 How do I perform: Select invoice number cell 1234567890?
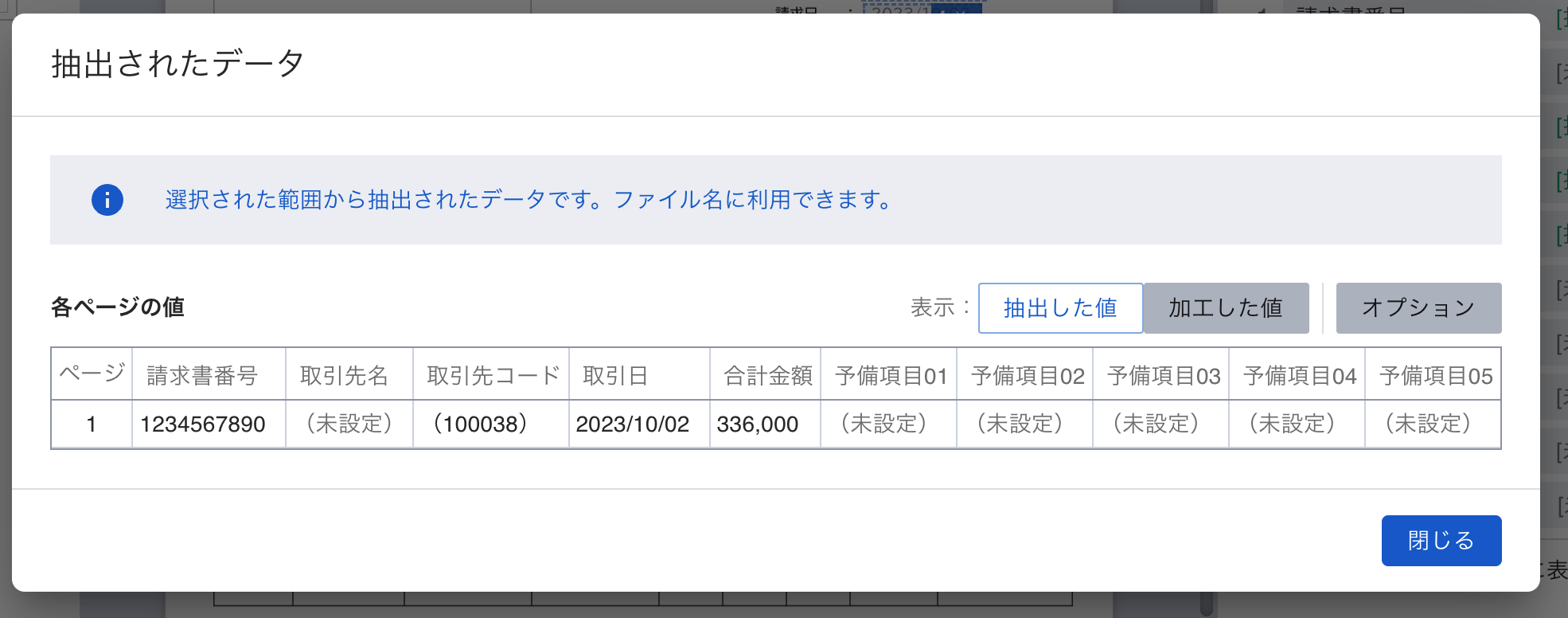click(x=203, y=424)
